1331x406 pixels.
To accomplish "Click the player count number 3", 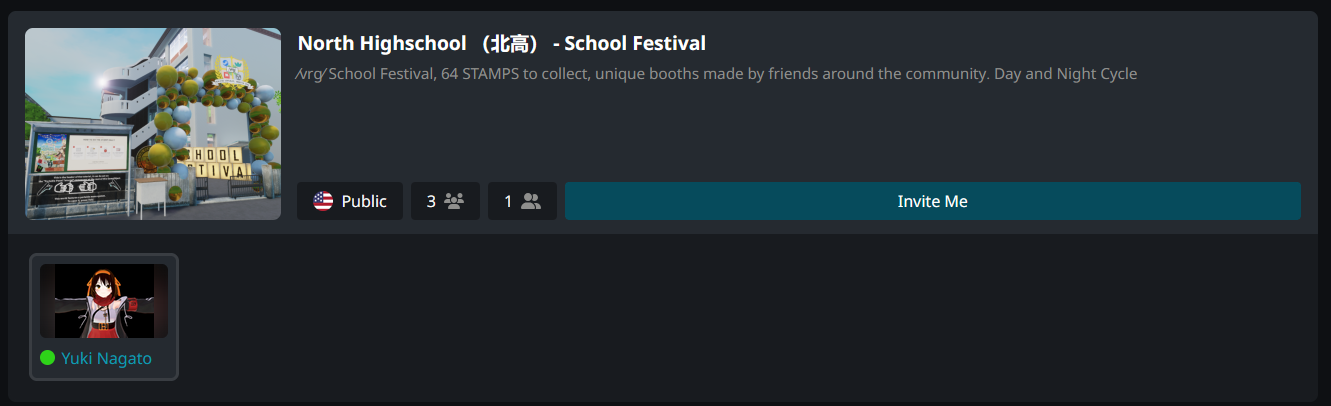I will click(431, 201).
